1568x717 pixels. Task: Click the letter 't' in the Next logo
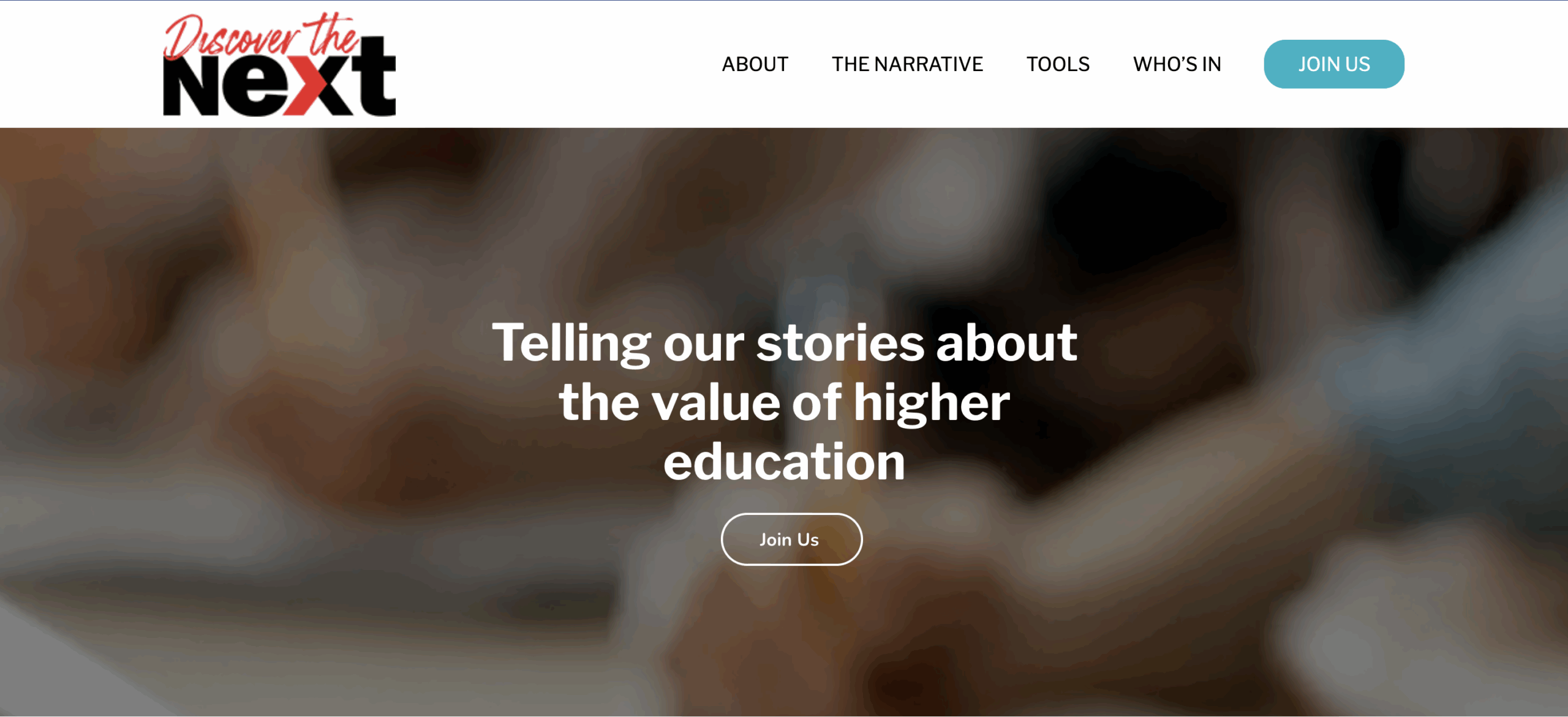click(x=374, y=77)
